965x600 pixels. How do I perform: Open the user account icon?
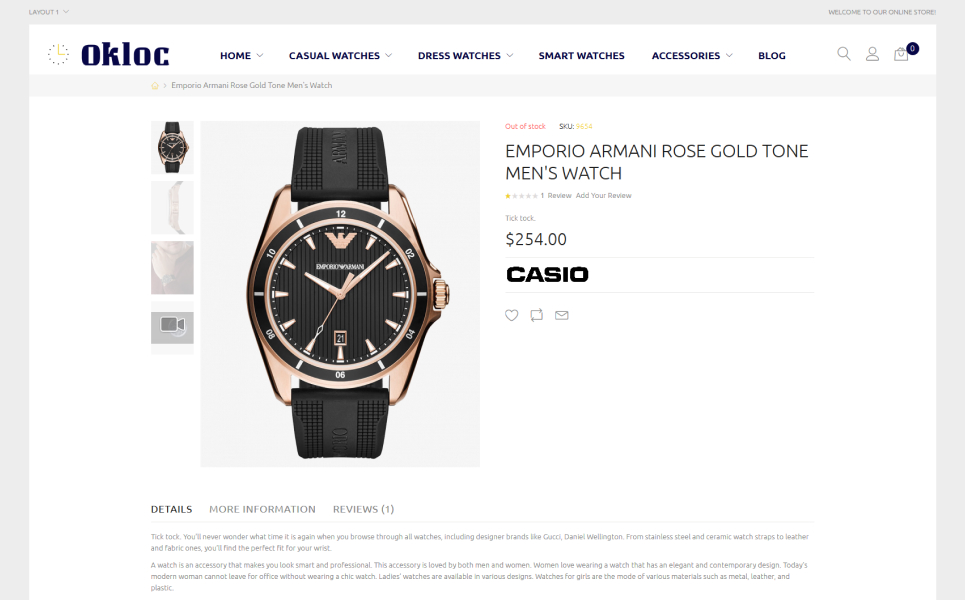pos(872,54)
